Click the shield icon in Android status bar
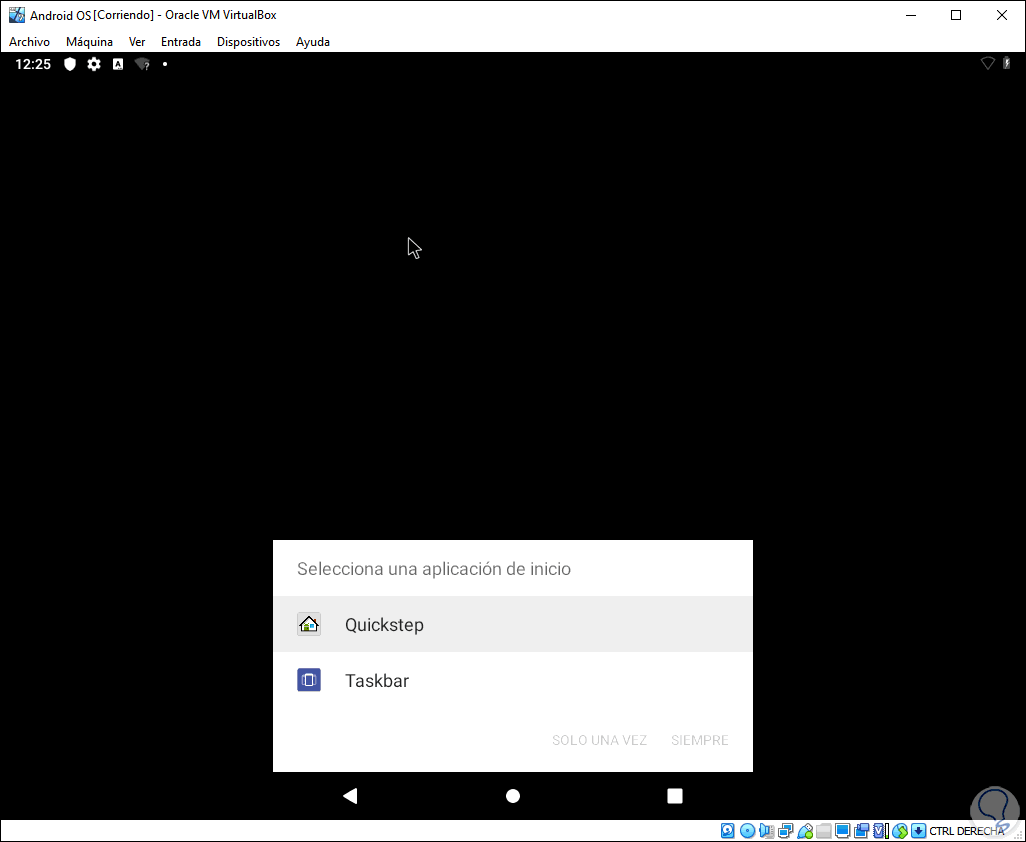 70,64
